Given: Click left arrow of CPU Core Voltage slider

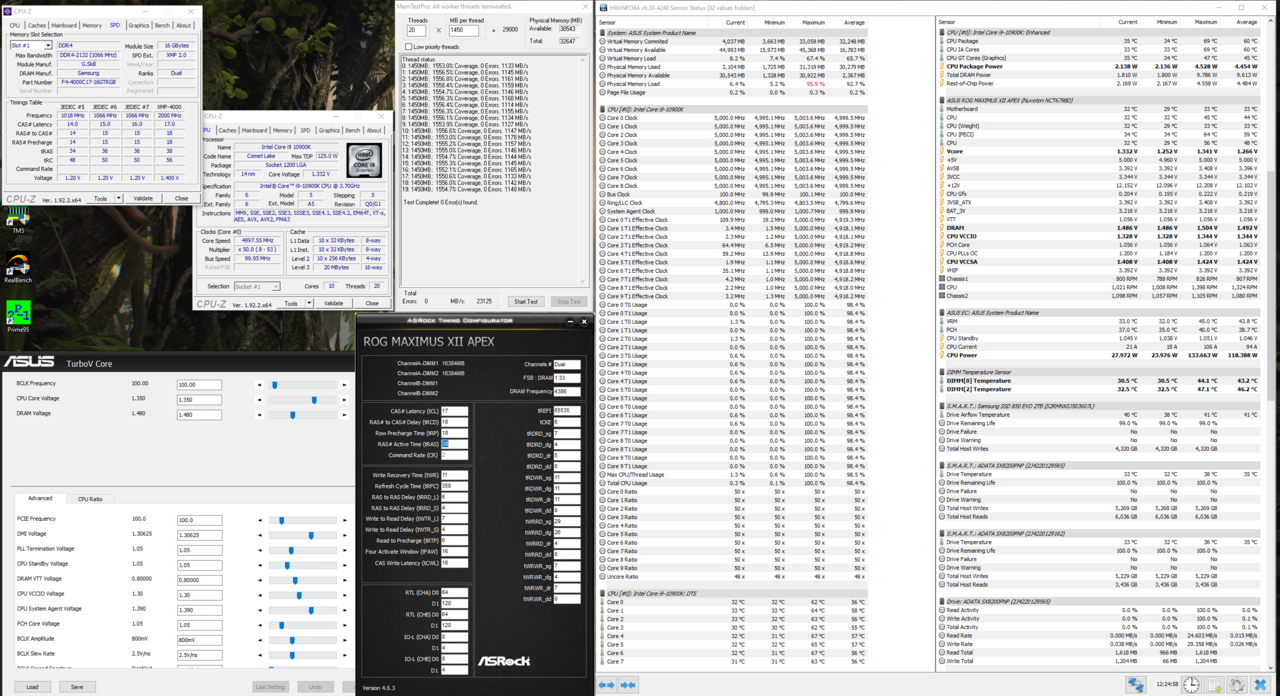Looking at the screenshot, I should (260, 399).
